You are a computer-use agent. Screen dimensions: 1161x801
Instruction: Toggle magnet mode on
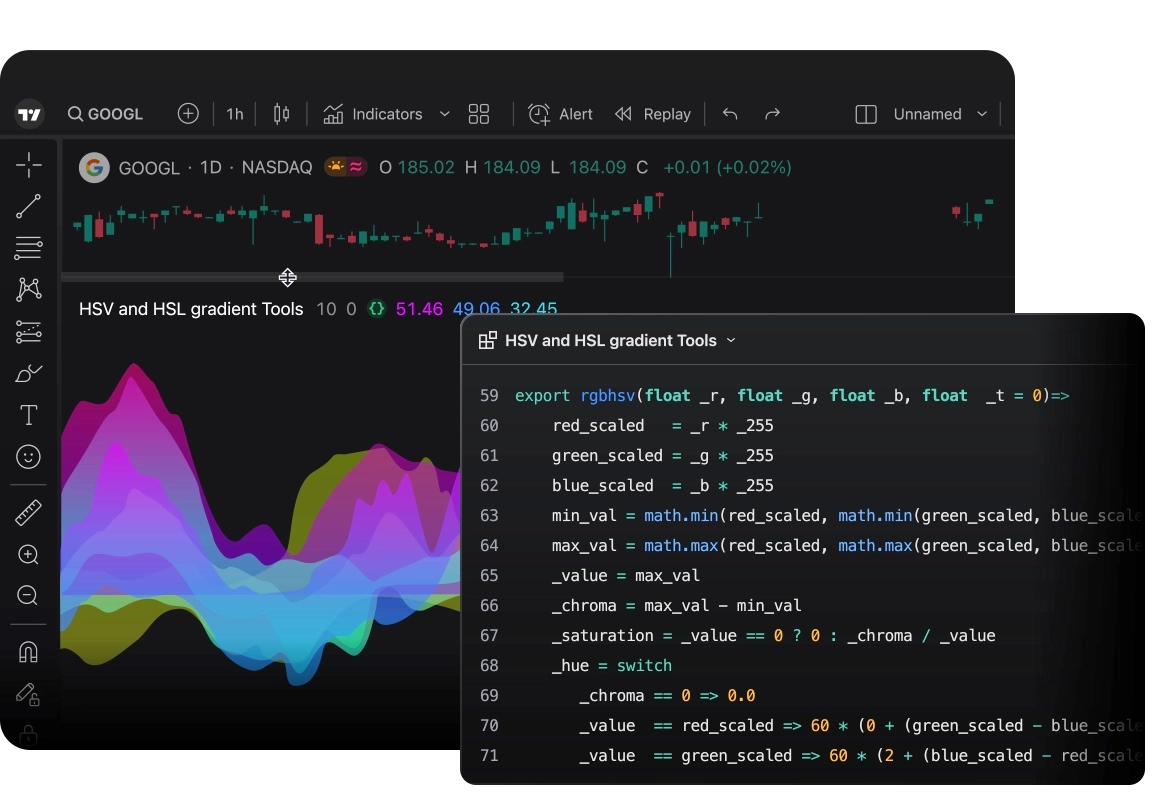click(x=28, y=652)
